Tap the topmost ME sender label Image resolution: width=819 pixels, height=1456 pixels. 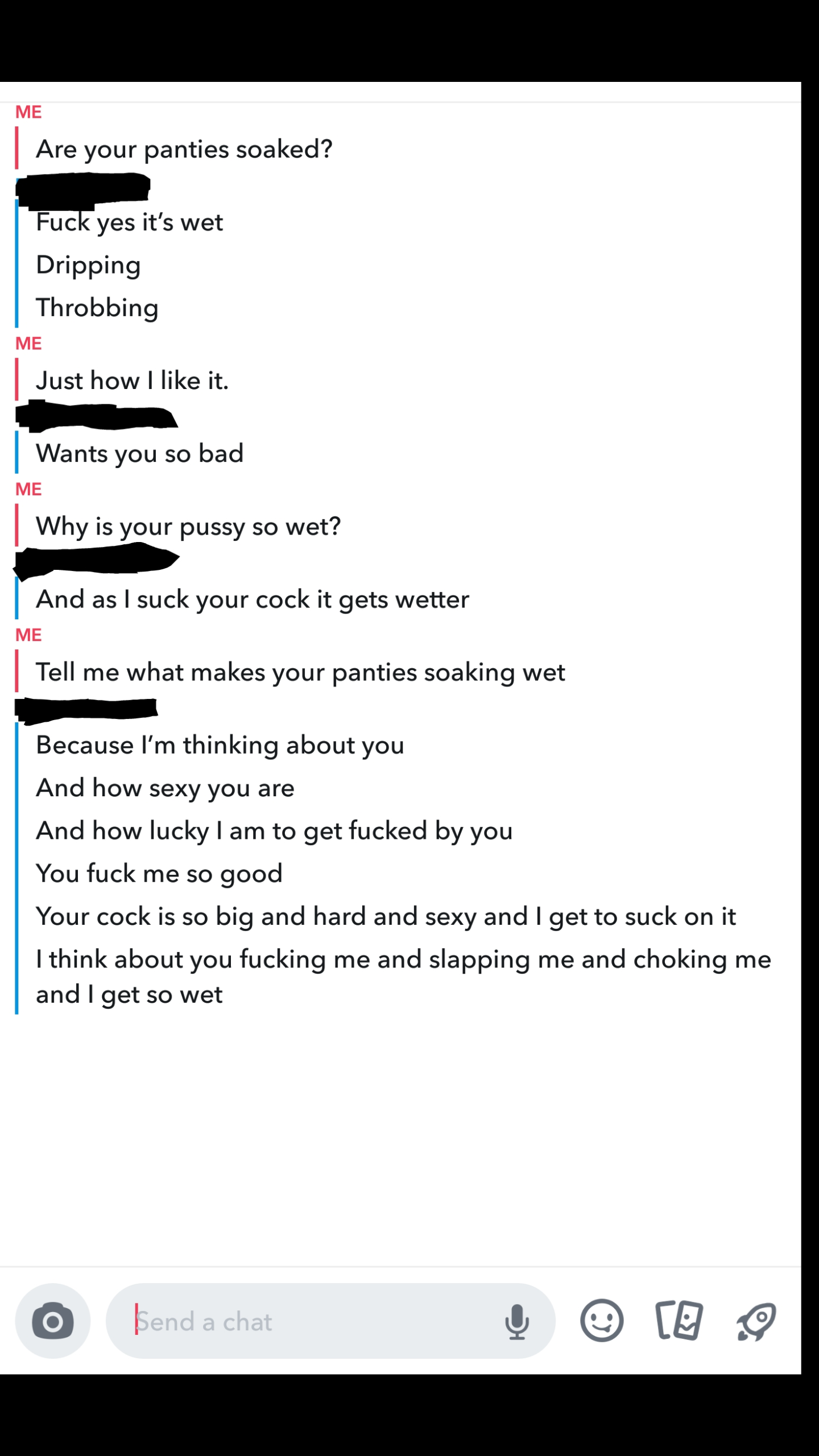click(x=28, y=112)
